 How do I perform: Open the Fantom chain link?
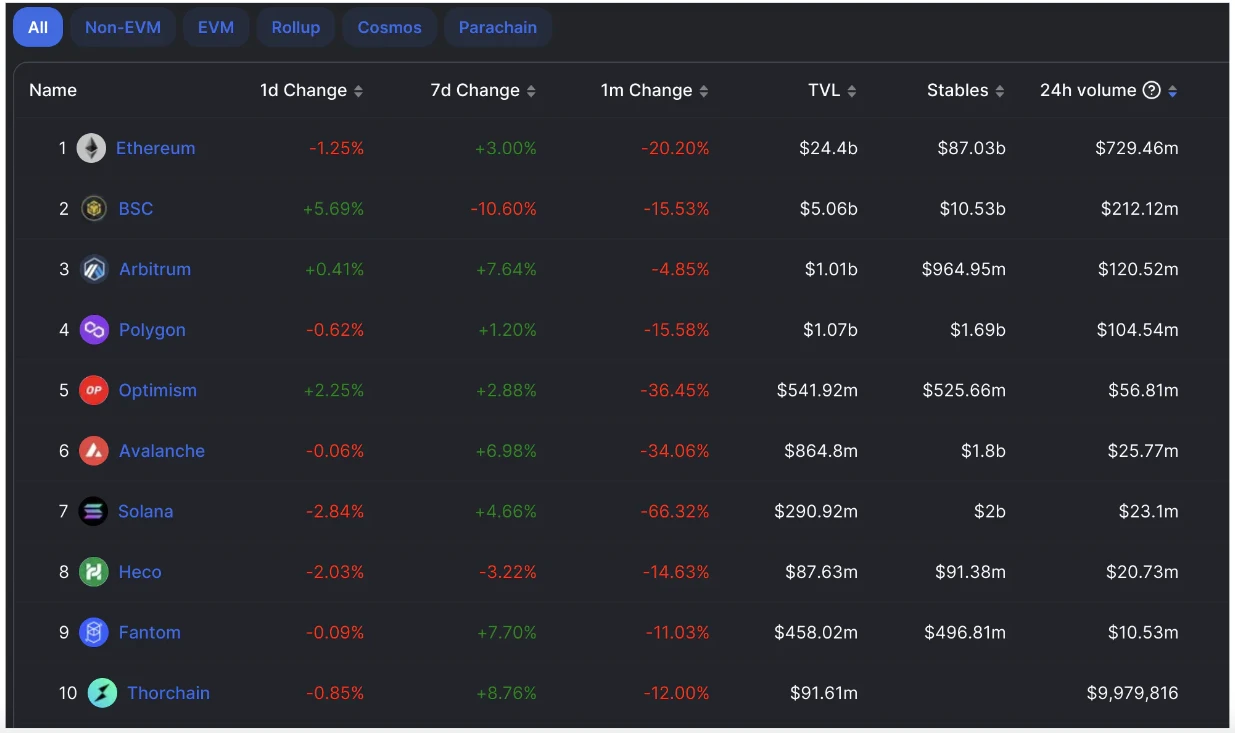tap(150, 632)
